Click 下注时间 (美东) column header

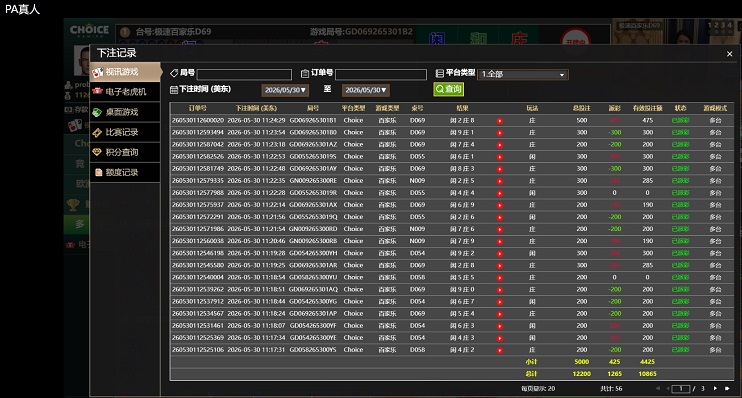[x=256, y=108]
